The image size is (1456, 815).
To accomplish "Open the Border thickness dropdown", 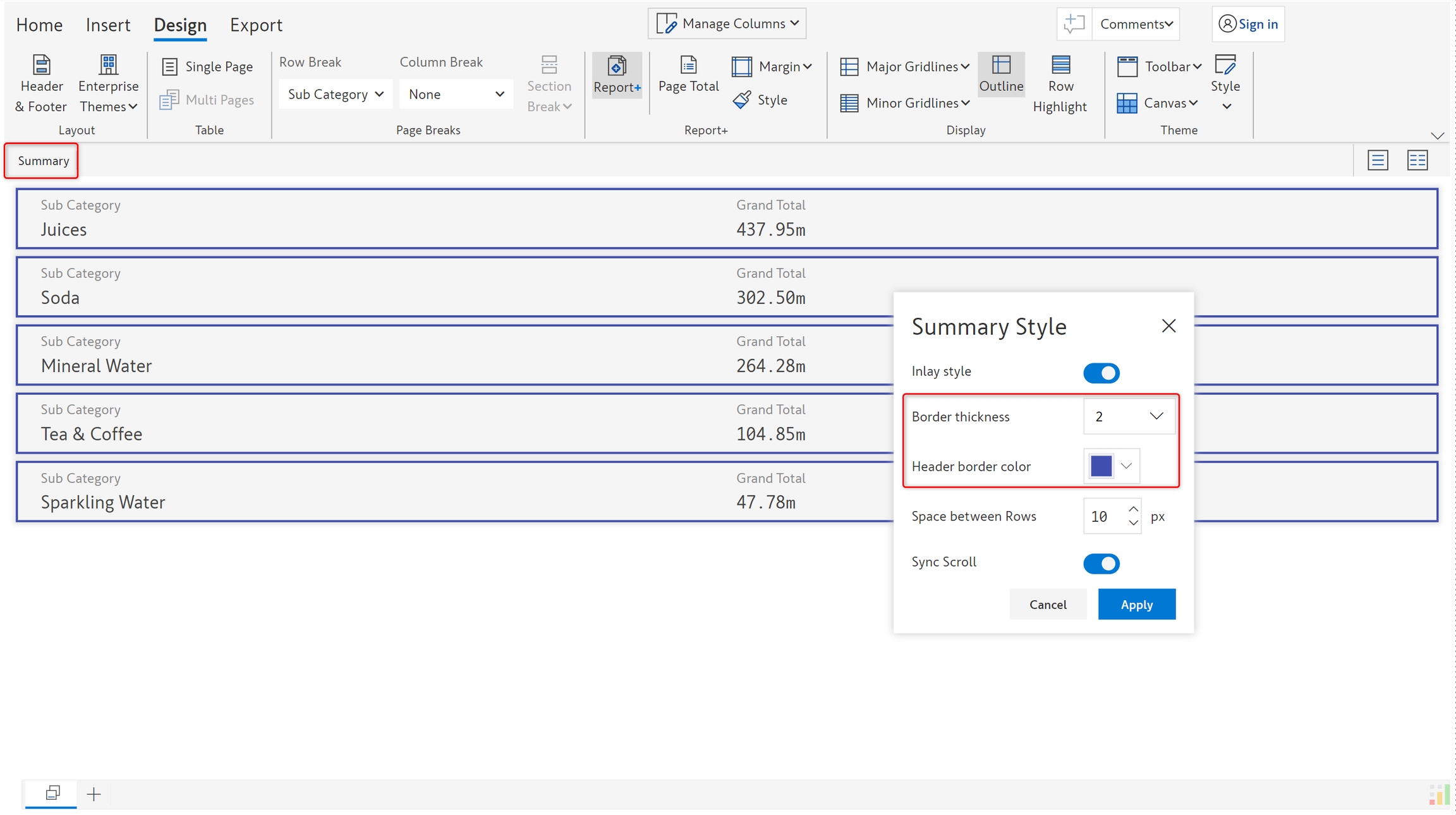I will coord(1129,416).
